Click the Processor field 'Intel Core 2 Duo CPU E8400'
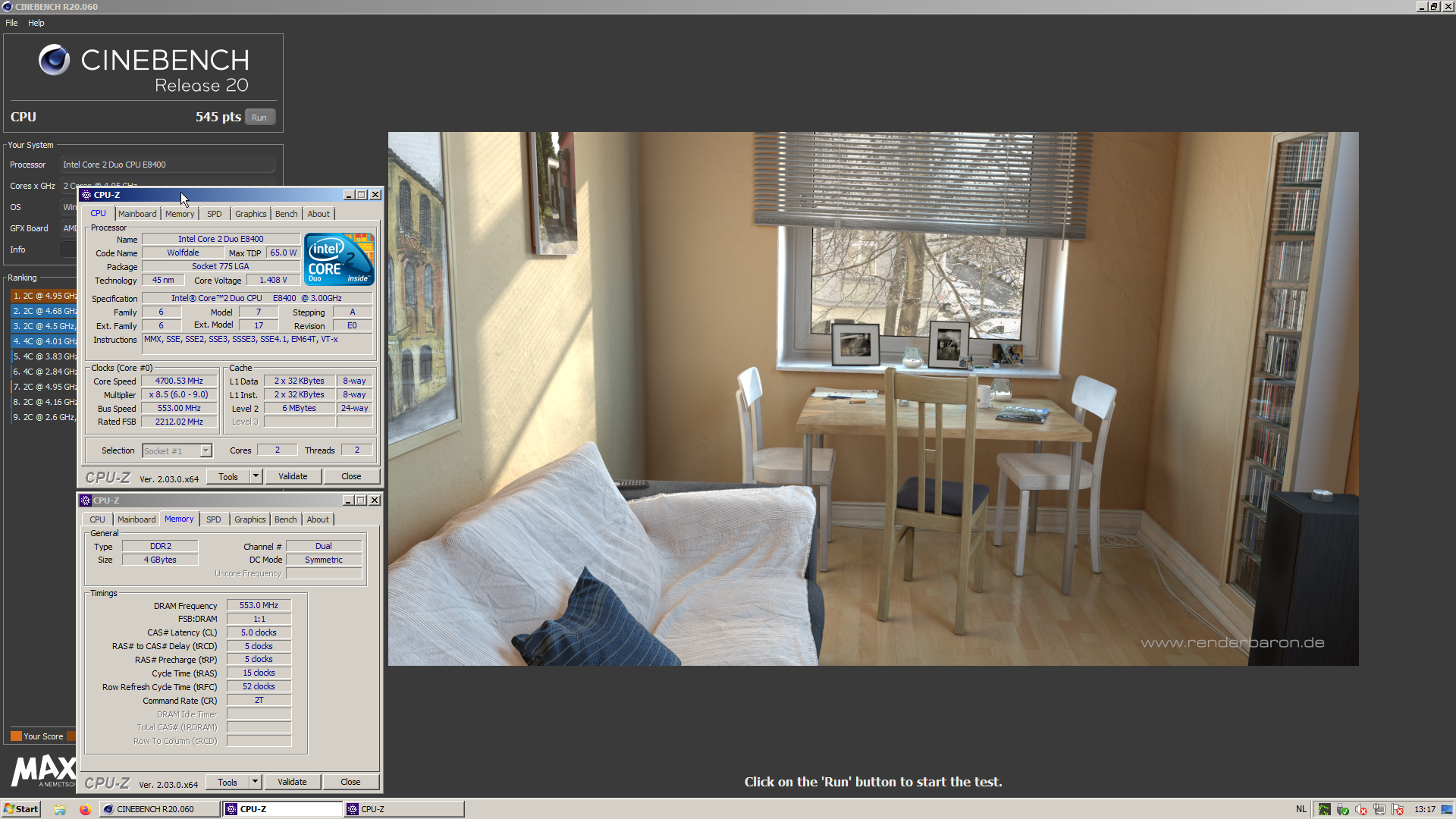This screenshot has width=1456, height=819. coord(168,165)
